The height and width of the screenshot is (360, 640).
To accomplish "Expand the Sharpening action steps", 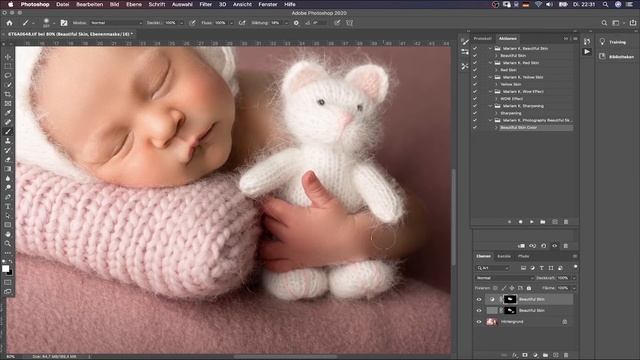I will (x=496, y=113).
